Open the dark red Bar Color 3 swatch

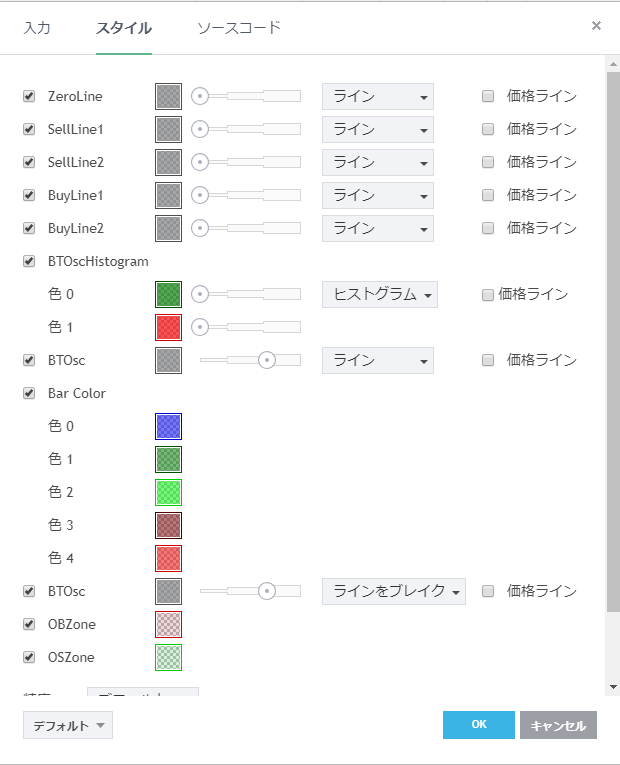(168, 525)
